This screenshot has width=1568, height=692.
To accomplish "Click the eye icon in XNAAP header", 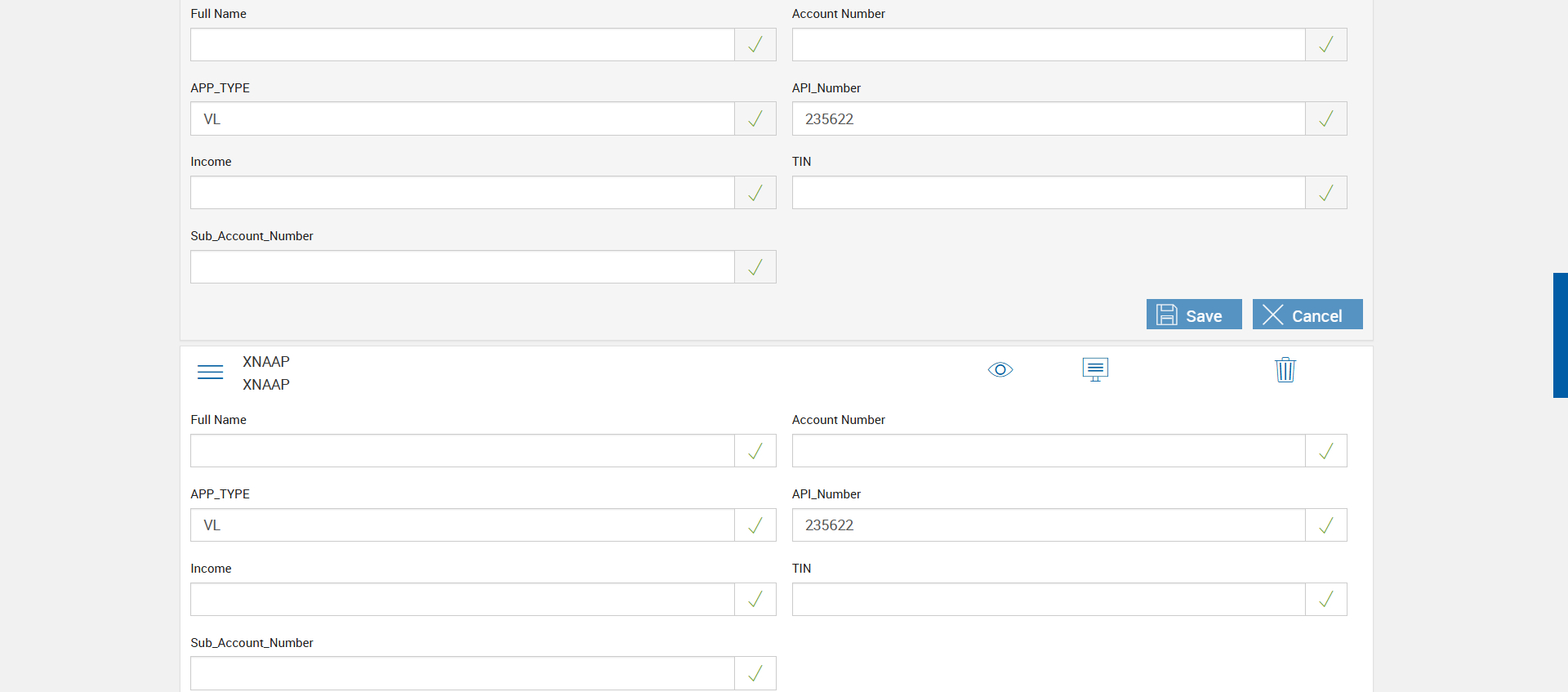I will pyautogui.click(x=1000, y=370).
